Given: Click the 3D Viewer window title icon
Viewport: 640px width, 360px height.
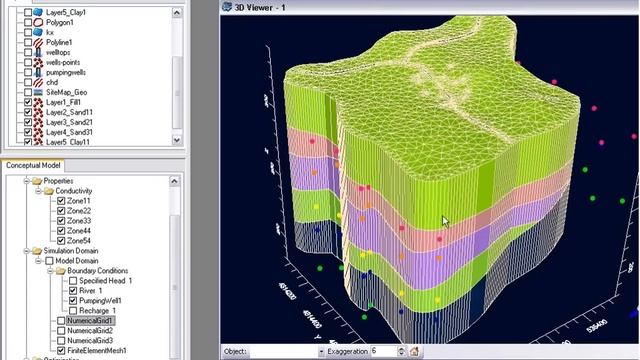Looking at the screenshot, I should (227, 7).
